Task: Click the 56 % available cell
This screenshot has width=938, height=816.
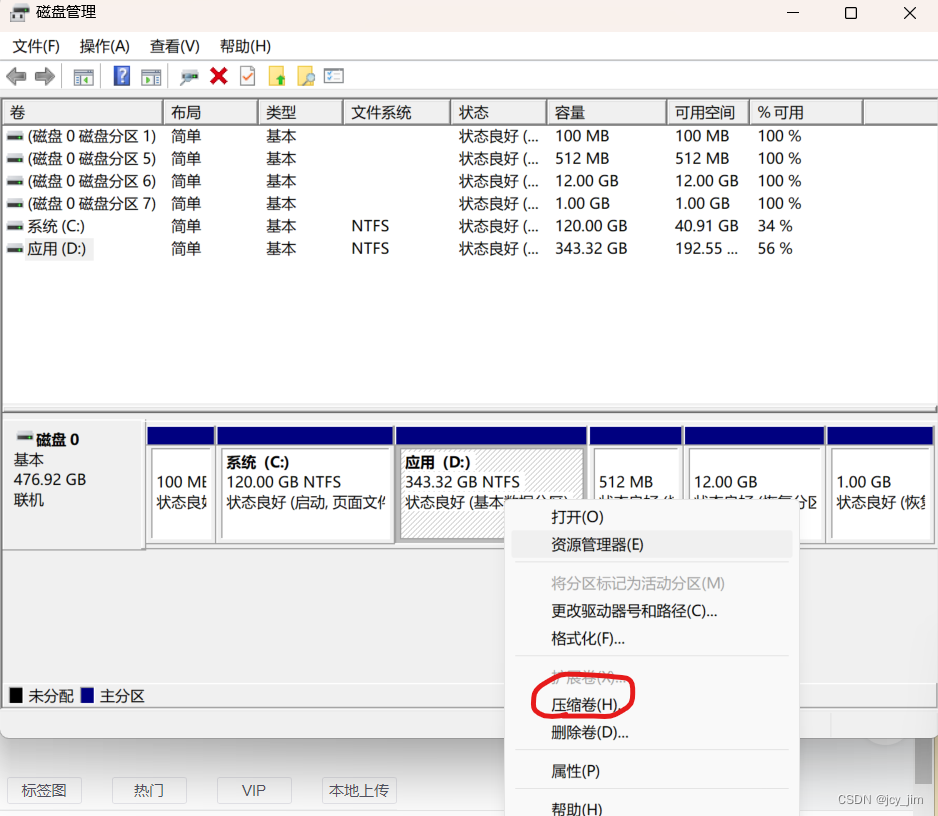Action: (x=775, y=249)
